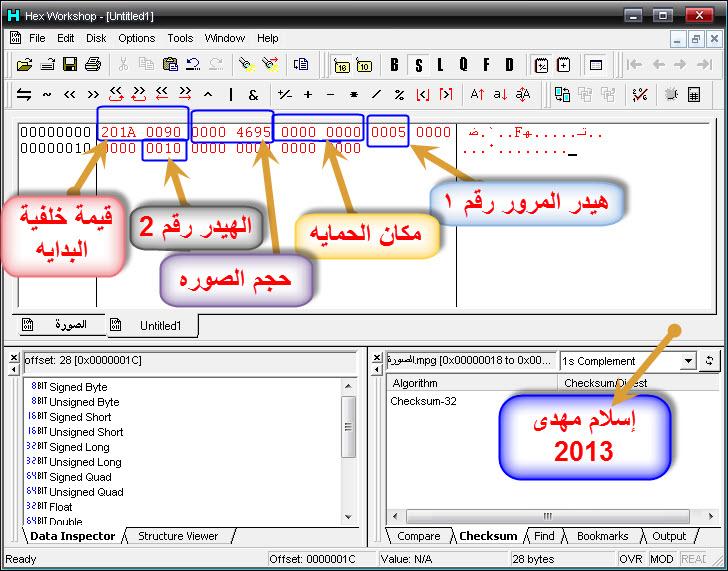The image size is (728, 571).
Task: Click the Print icon in the toolbar
Action: coord(93,65)
